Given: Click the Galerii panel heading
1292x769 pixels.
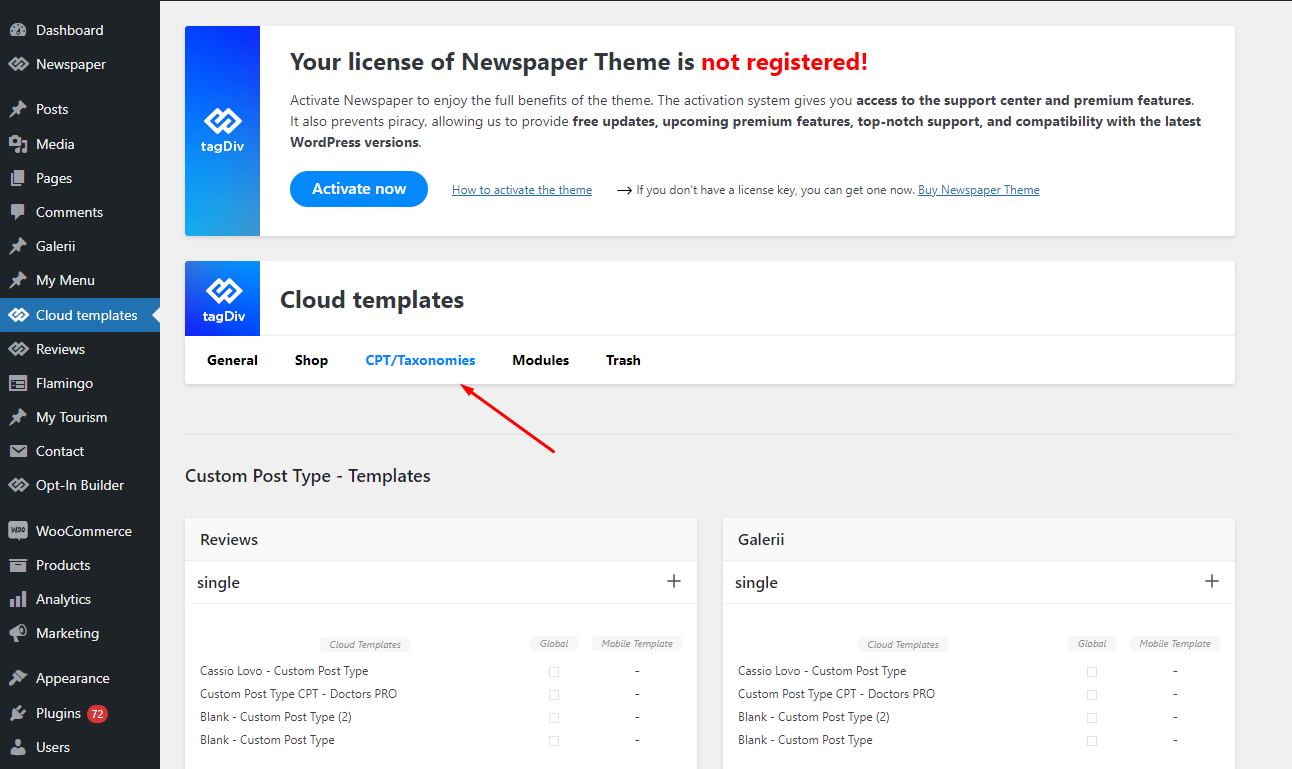Looking at the screenshot, I should tap(761, 539).
